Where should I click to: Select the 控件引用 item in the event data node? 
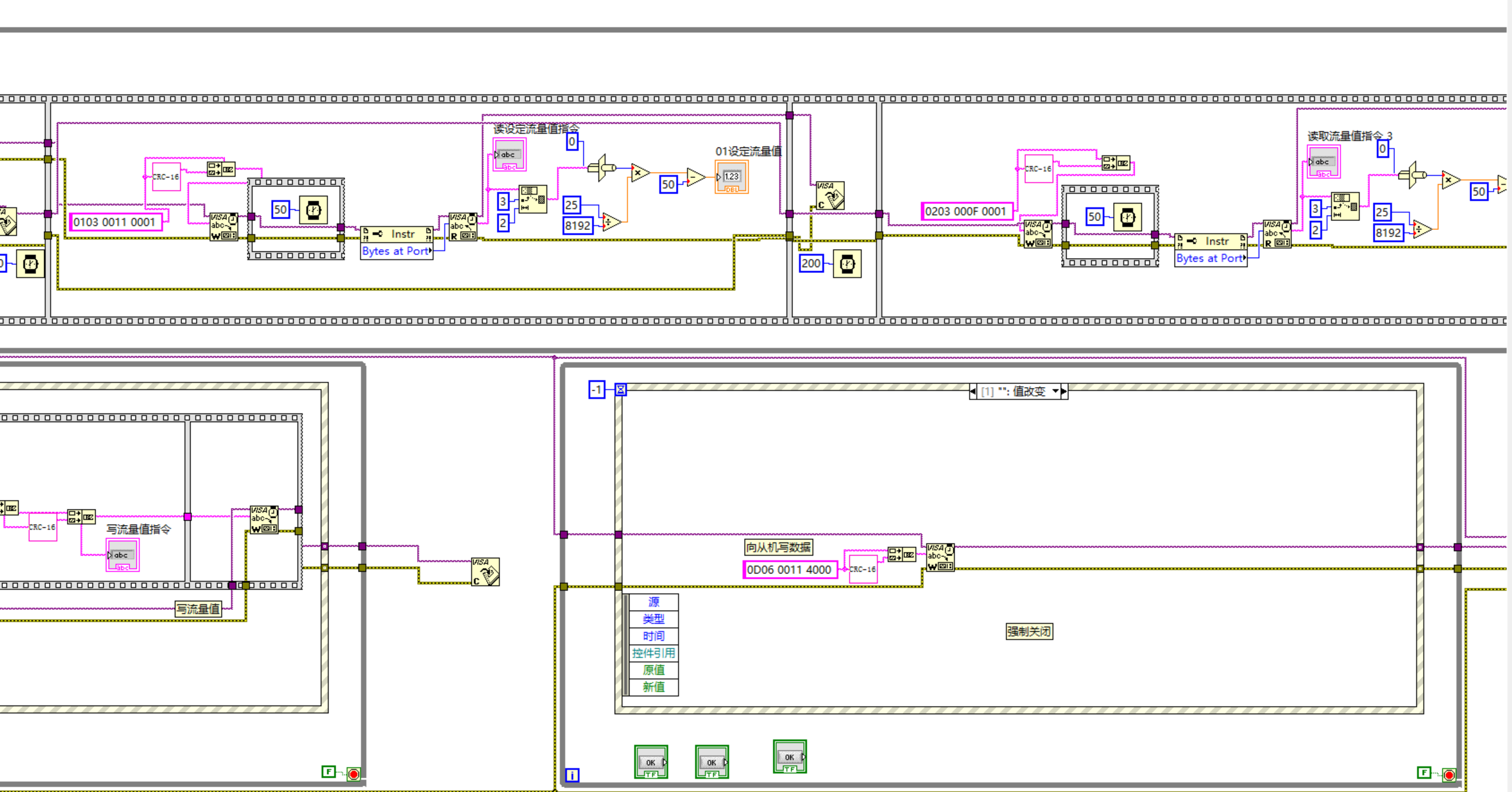(653, 653)
